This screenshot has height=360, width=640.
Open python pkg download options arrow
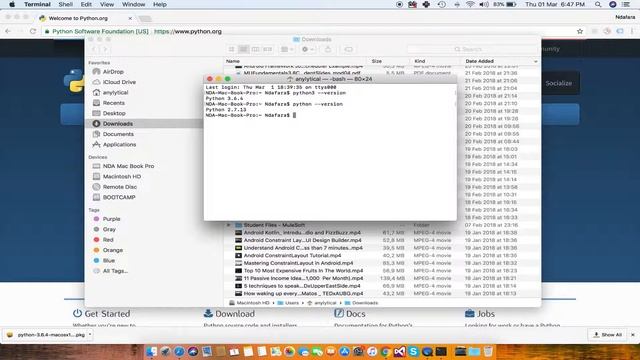(90, 335)
